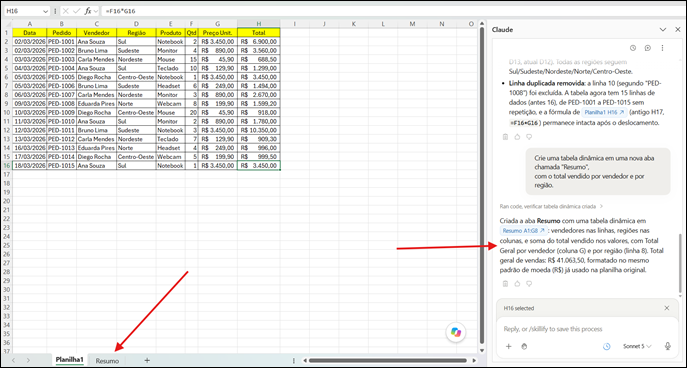Click cell 'Centro-Oeste' in row 6
This screenshot has width=687, height=368.
coord(136,77)
